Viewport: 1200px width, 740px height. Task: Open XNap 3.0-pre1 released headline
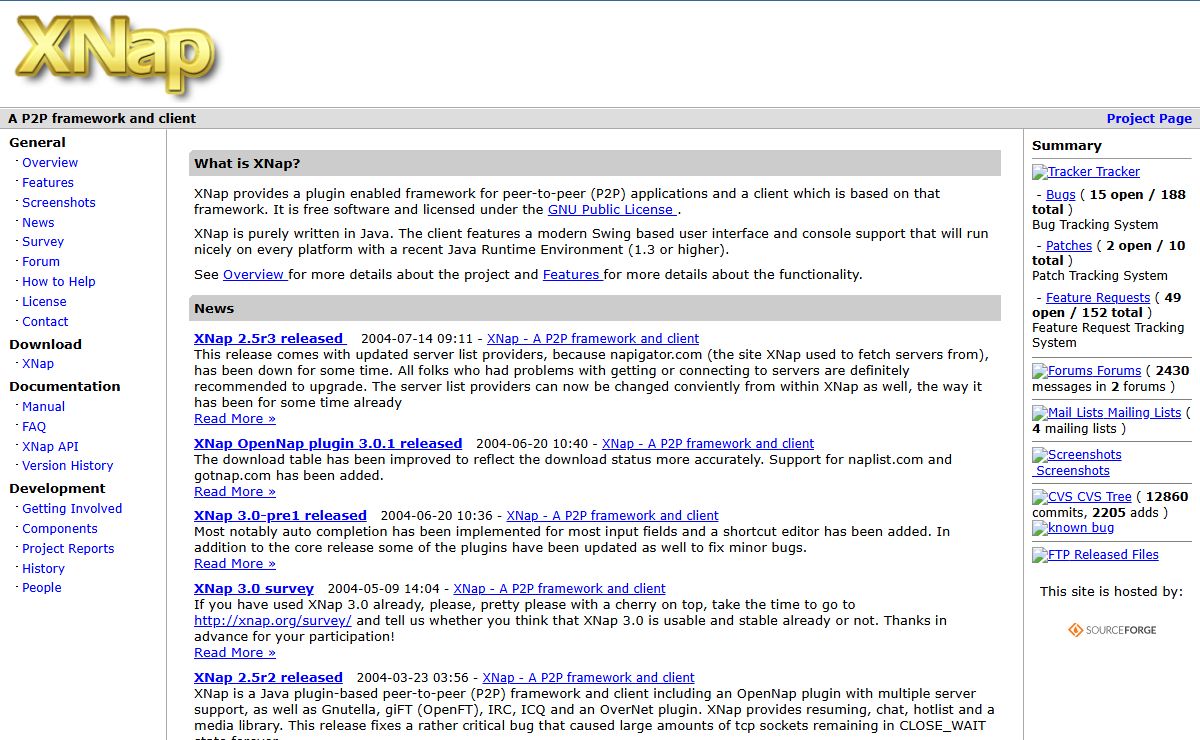(x=280, y=516)
